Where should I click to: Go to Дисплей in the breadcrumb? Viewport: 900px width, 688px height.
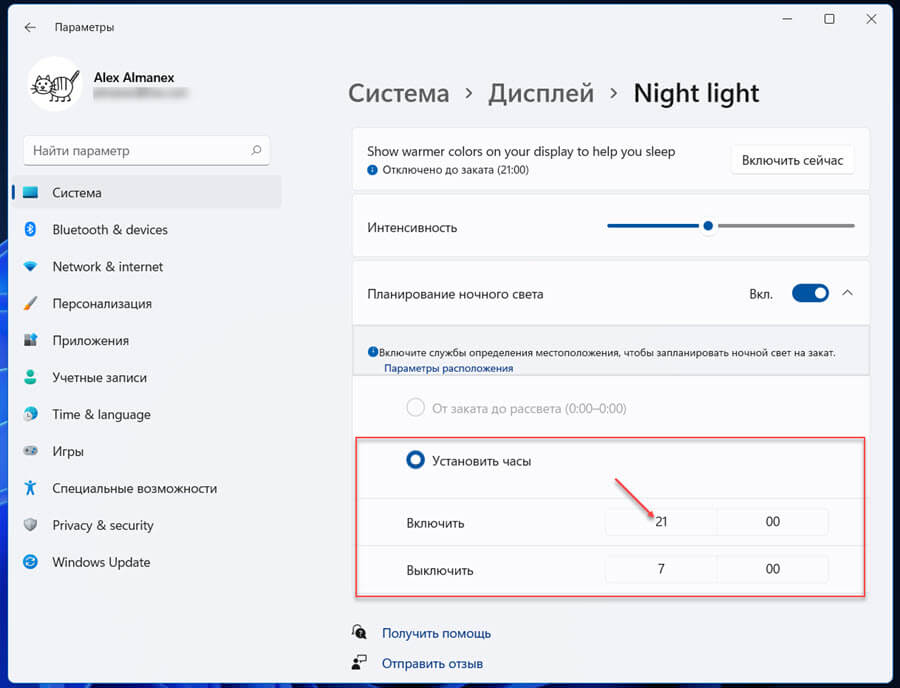pyautogui.click(x=541, y=94)
